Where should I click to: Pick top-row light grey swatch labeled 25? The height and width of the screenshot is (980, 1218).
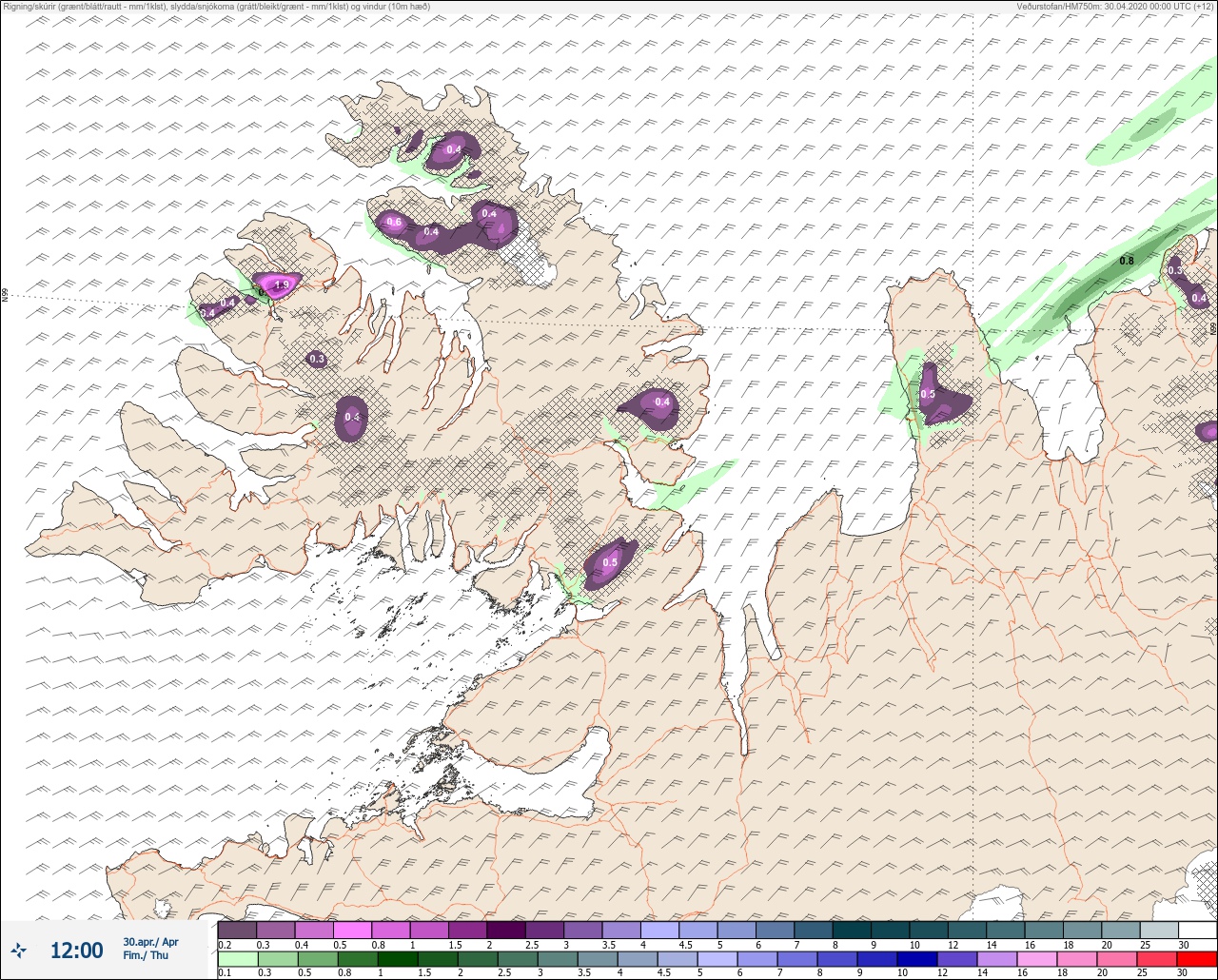click(1159, 930)
